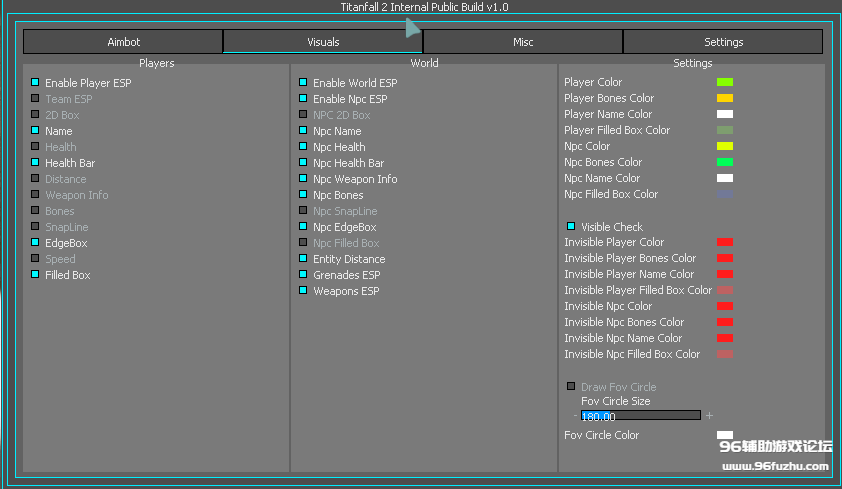
Task: Enable the Npc Filled Box option
Action: (303, 243)
